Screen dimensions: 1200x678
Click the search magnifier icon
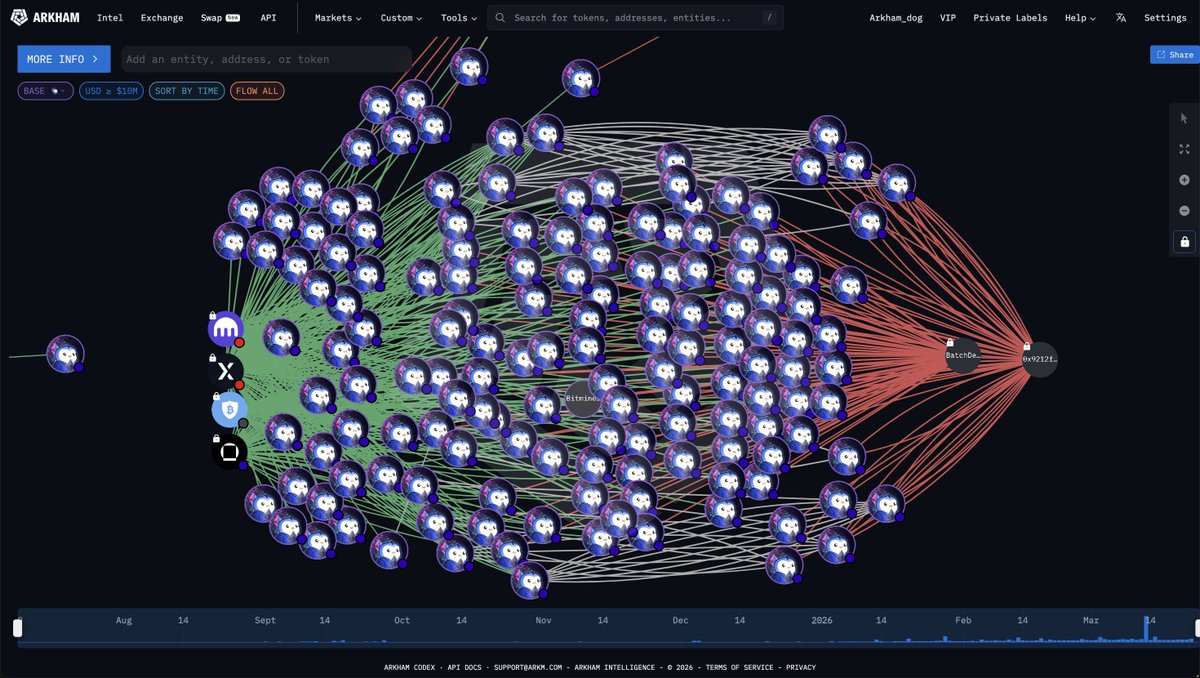click(x=500, y=18)
